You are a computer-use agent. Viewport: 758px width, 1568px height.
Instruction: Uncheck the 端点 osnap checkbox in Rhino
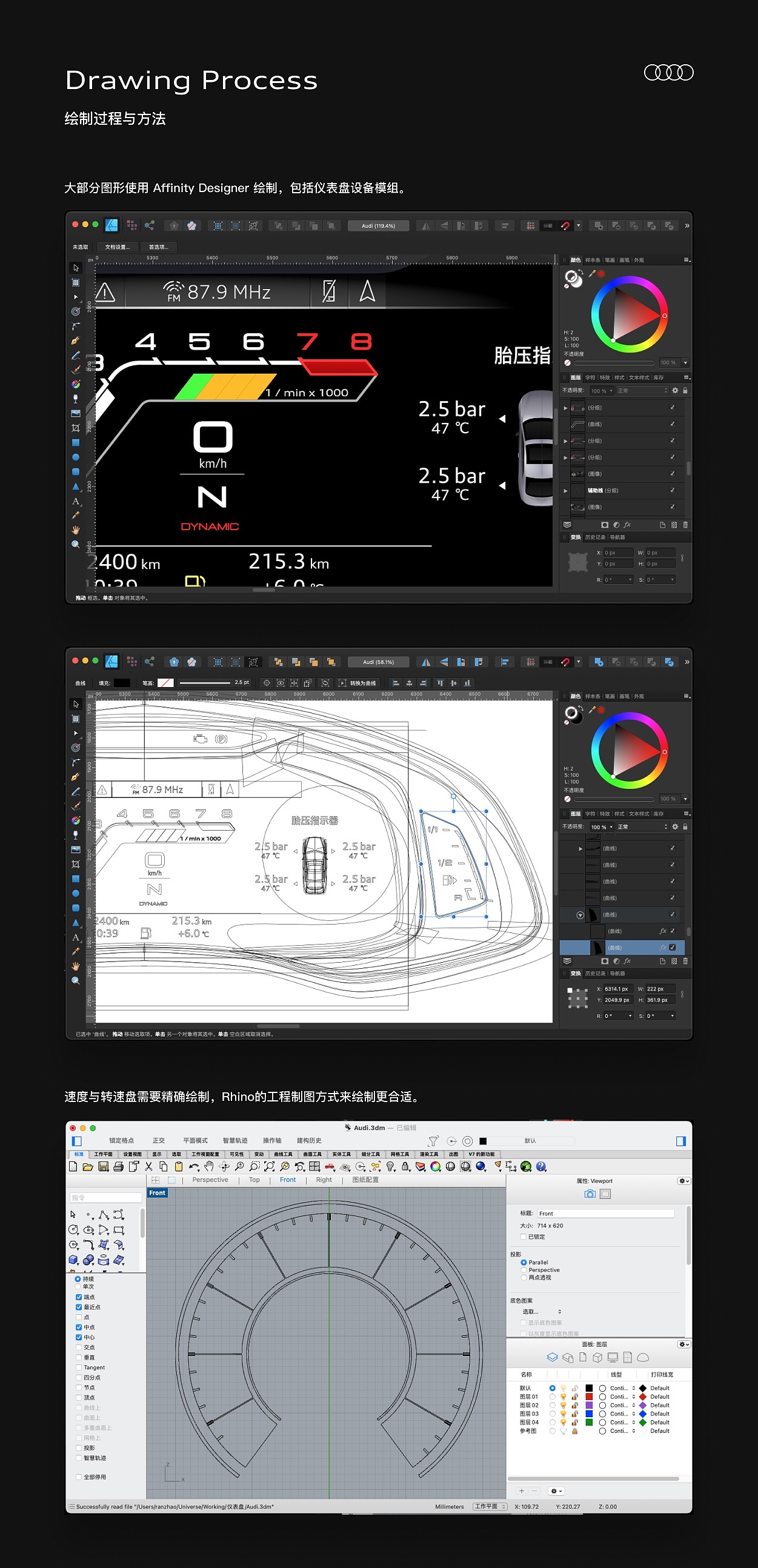(79, 1297)
